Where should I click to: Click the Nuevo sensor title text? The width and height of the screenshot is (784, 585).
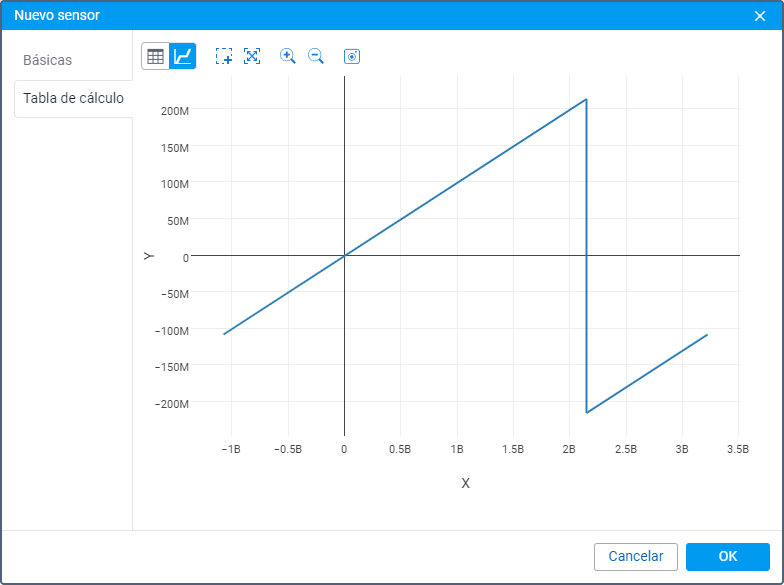click(x=57, y=16)
